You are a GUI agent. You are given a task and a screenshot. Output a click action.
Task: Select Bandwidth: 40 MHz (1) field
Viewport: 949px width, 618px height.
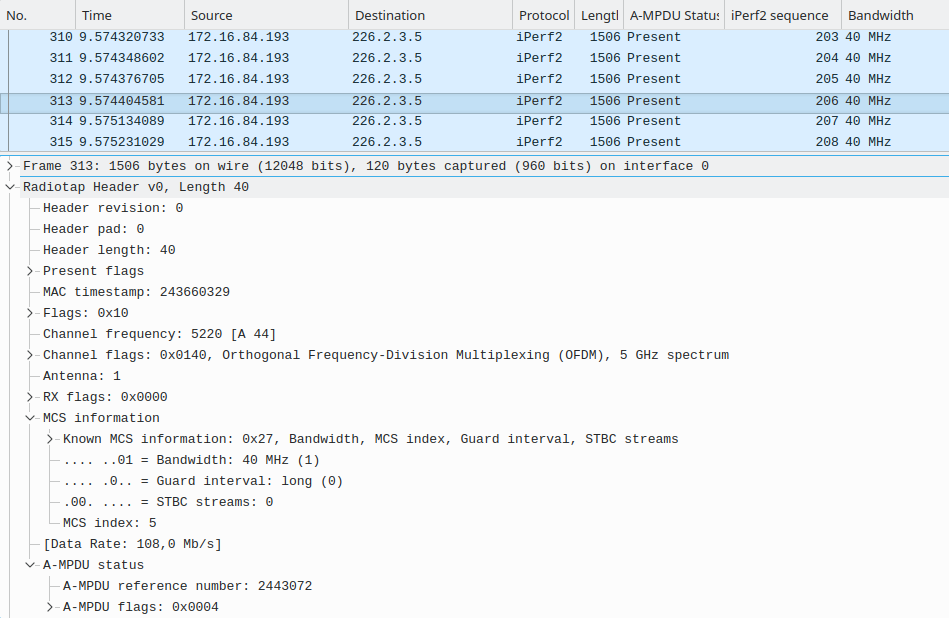click(x=191, y=460)
